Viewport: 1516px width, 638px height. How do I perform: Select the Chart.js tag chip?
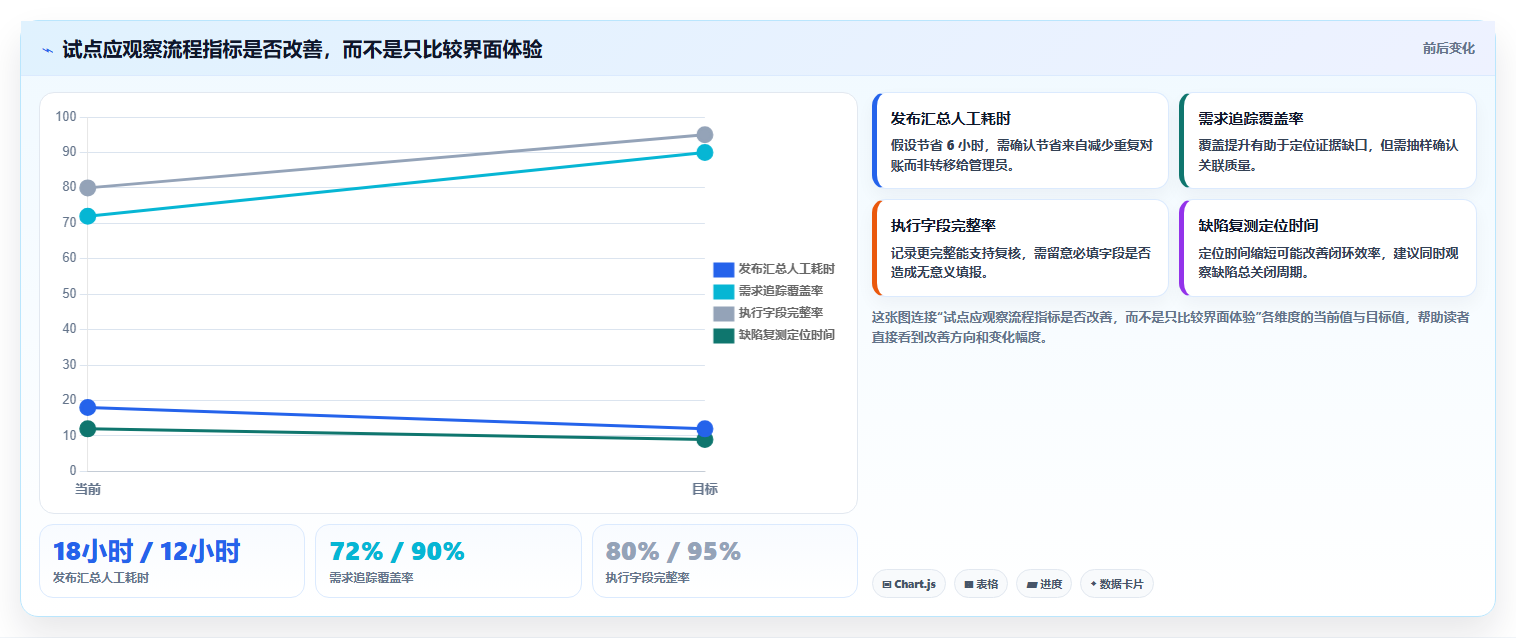point(909,584)
